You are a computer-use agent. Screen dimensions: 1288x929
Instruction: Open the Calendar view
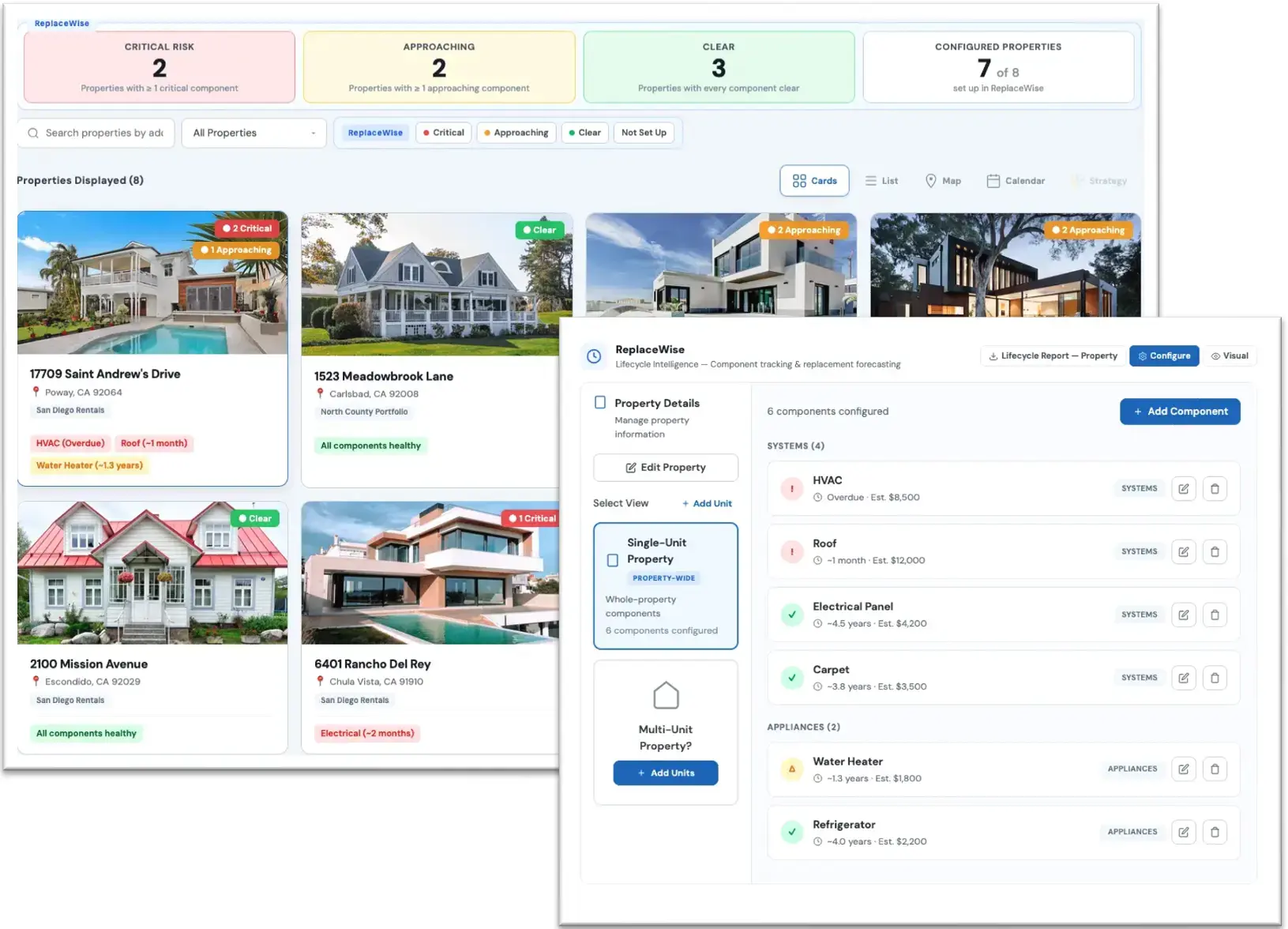1016,180
